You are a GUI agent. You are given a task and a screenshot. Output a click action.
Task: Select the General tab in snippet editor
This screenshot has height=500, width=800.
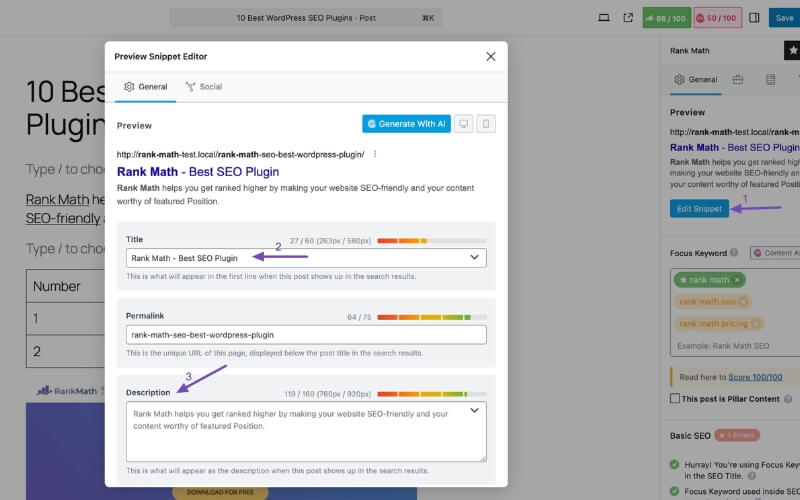point(145,87)
